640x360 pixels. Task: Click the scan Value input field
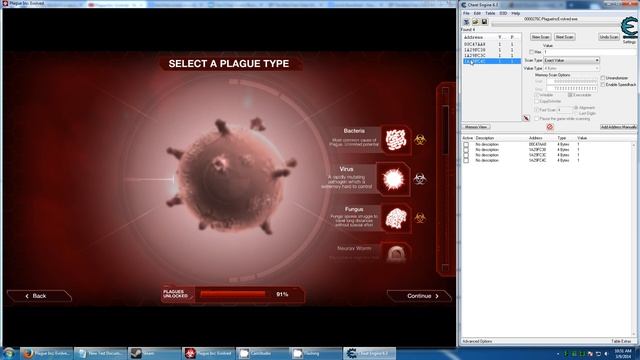(590, 52)
